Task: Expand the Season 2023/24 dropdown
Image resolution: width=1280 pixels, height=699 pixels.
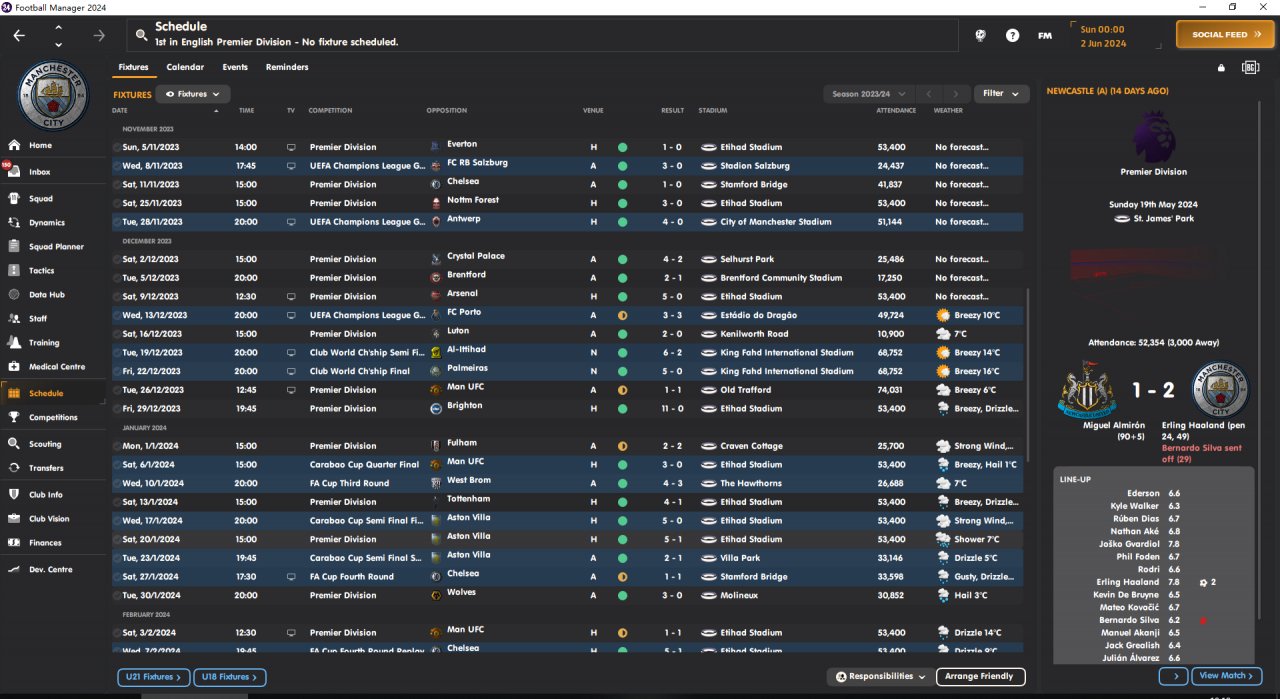Action: 867,94
